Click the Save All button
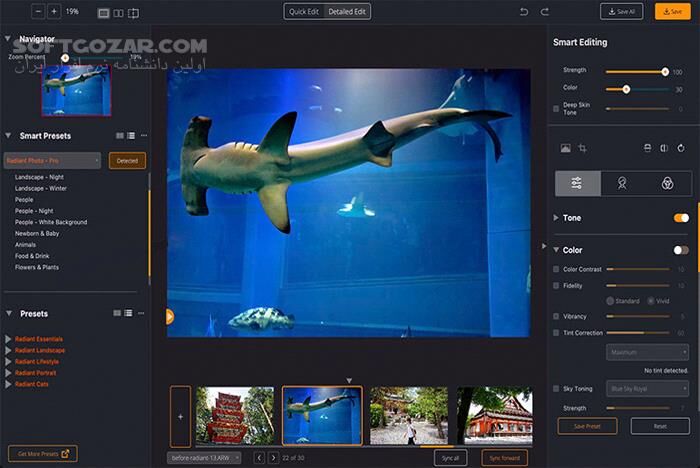700x468 pixels. (x=621, y=12)
